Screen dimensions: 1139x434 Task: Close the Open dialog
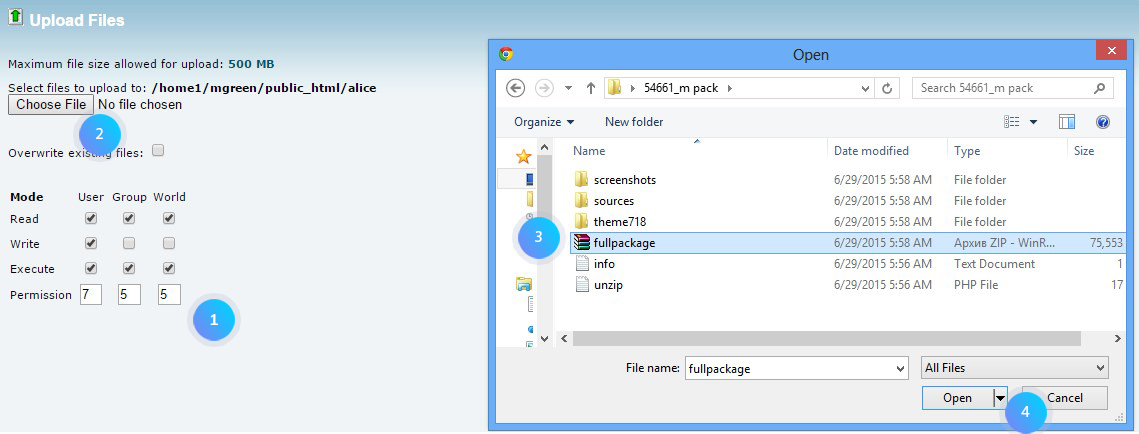coord(1111,51)
